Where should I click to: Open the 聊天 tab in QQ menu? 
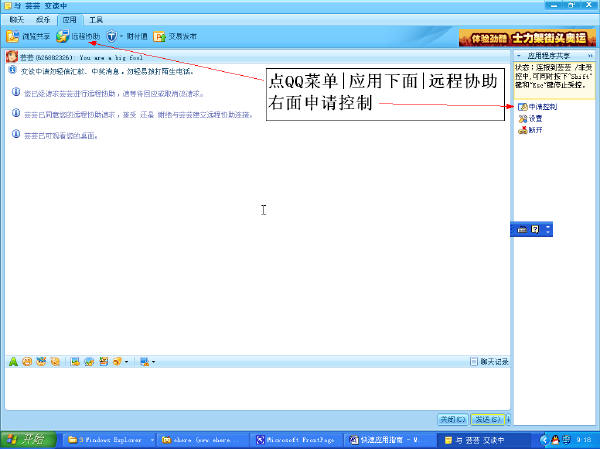[x=16, y=20]
